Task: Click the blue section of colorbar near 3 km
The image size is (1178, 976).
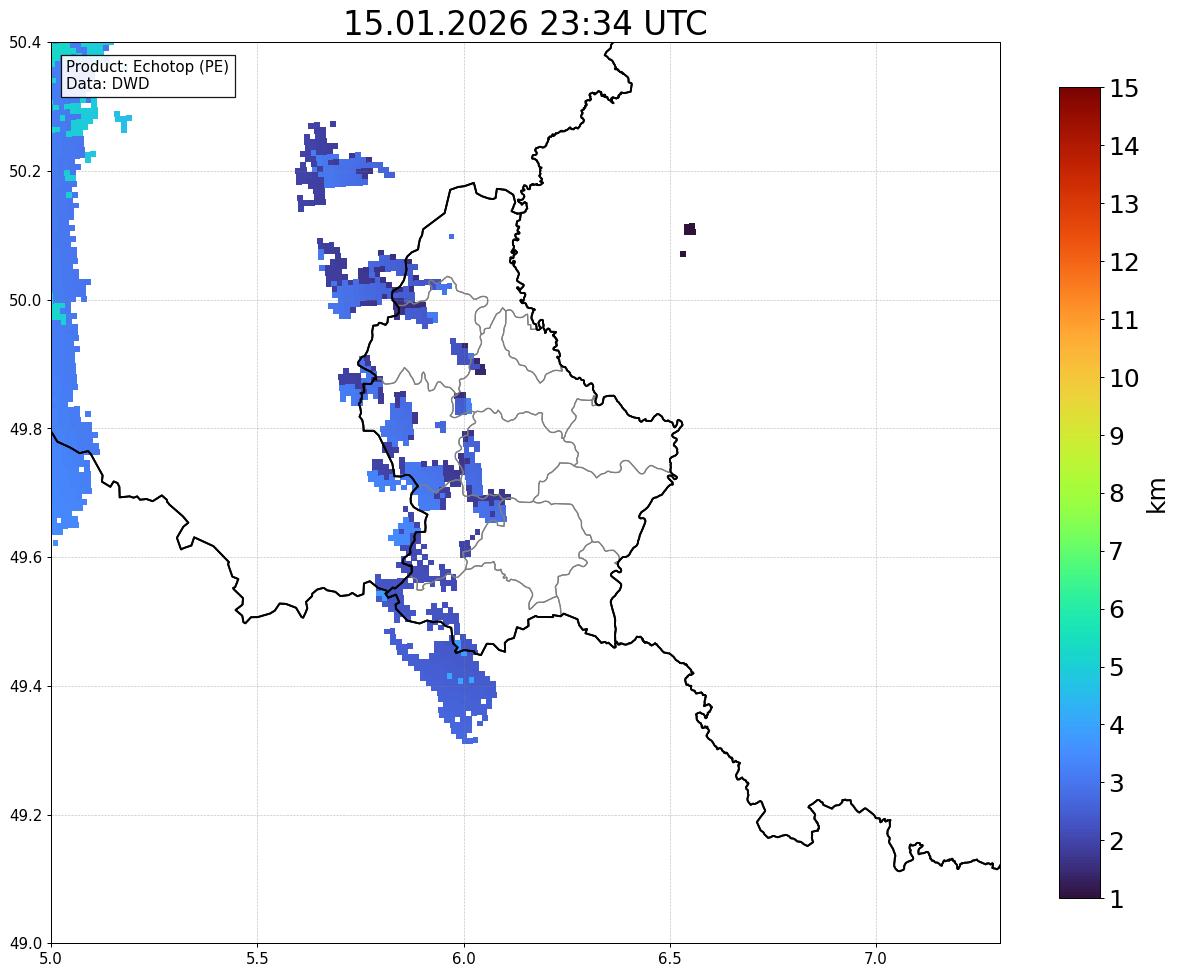Action: click(1080, 783)
